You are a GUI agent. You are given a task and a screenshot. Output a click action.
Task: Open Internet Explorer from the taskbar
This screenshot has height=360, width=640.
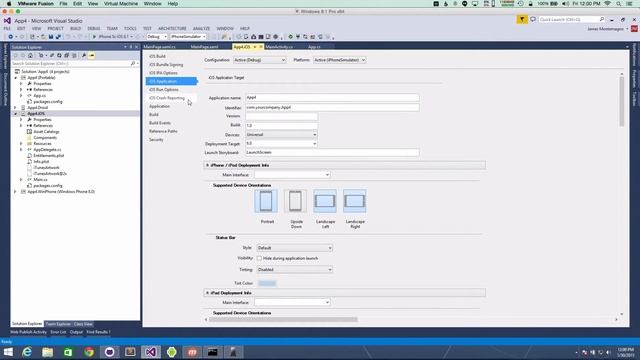27,352
